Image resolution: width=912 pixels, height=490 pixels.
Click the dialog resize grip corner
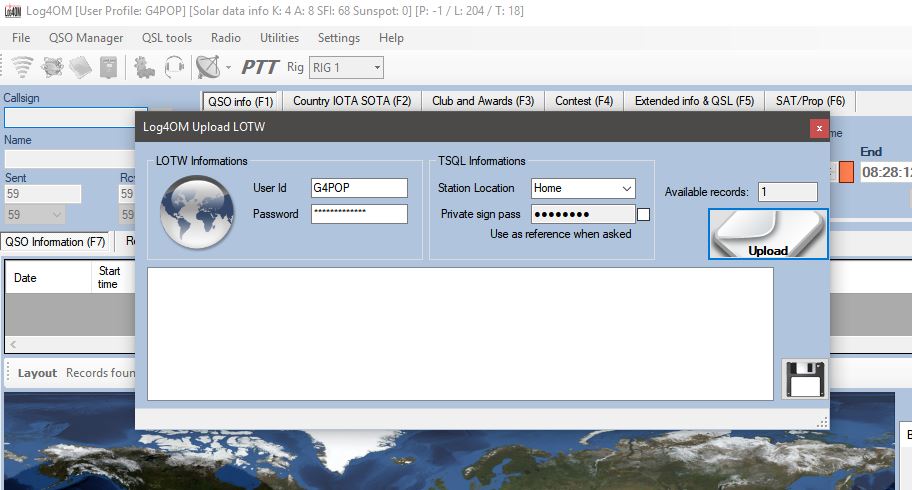coord(822,422)
